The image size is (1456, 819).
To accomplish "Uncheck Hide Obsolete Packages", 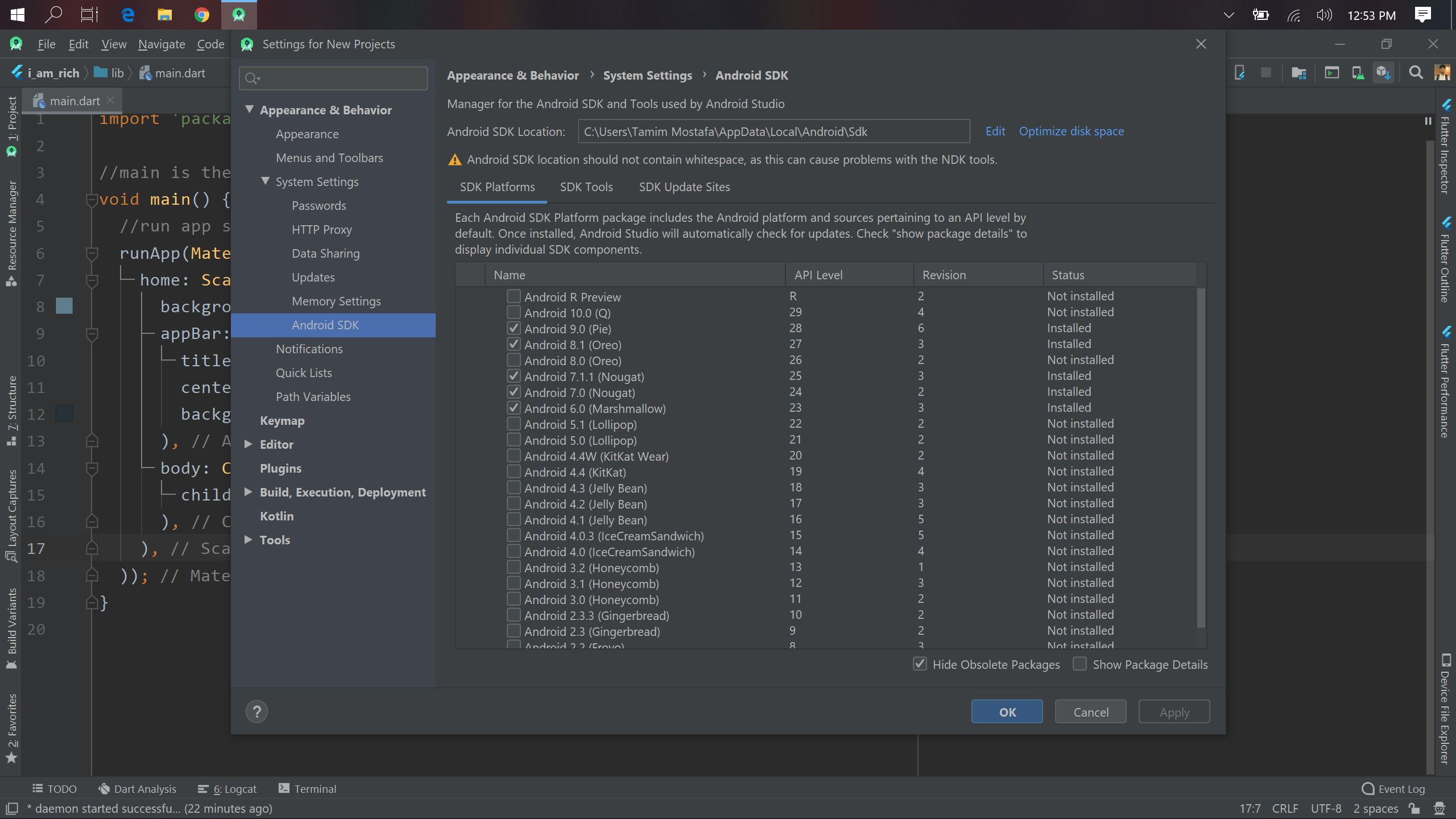I will (920, 664).
